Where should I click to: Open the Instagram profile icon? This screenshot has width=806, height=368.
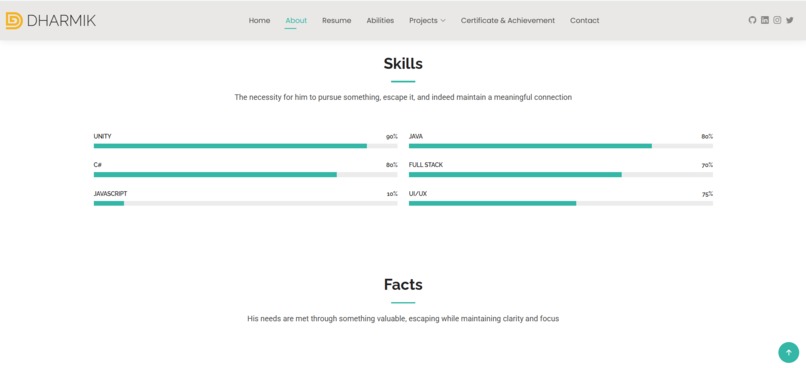777,20
